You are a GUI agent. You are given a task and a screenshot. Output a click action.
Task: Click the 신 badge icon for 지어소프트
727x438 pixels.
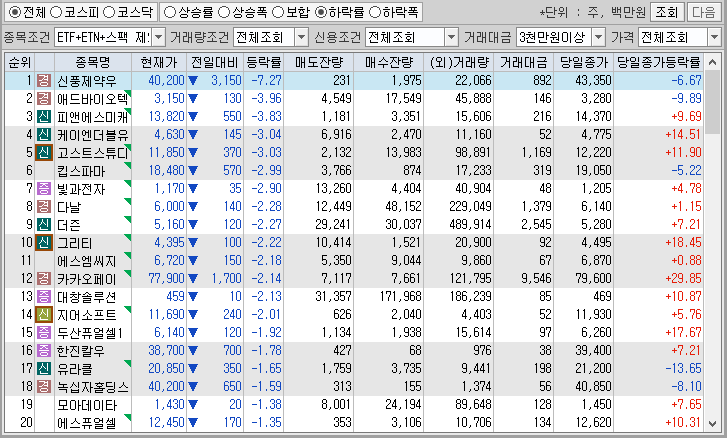pos(44,315)
